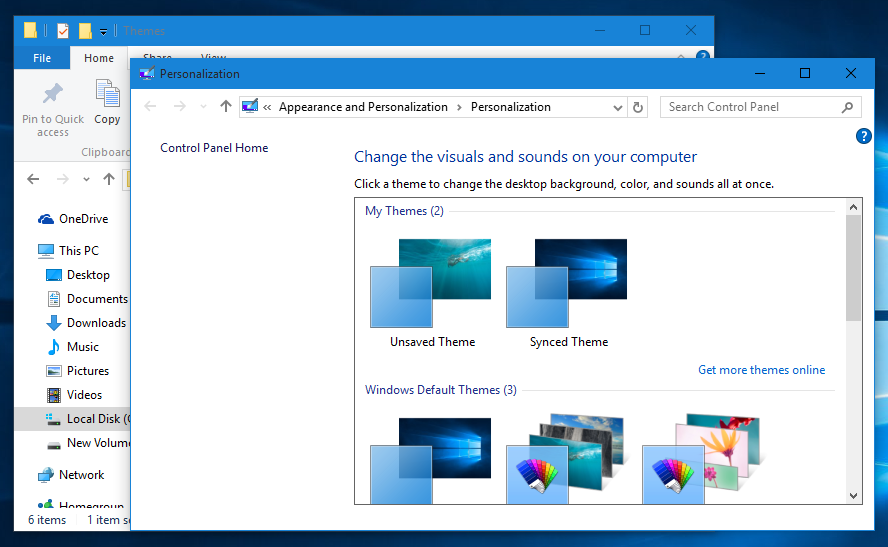Image resolution: width=888 pixels, height=547 pixels.
Task: Select the Flowers theme thumbnail
Action: pyautogui.click(x=701, y=459)
